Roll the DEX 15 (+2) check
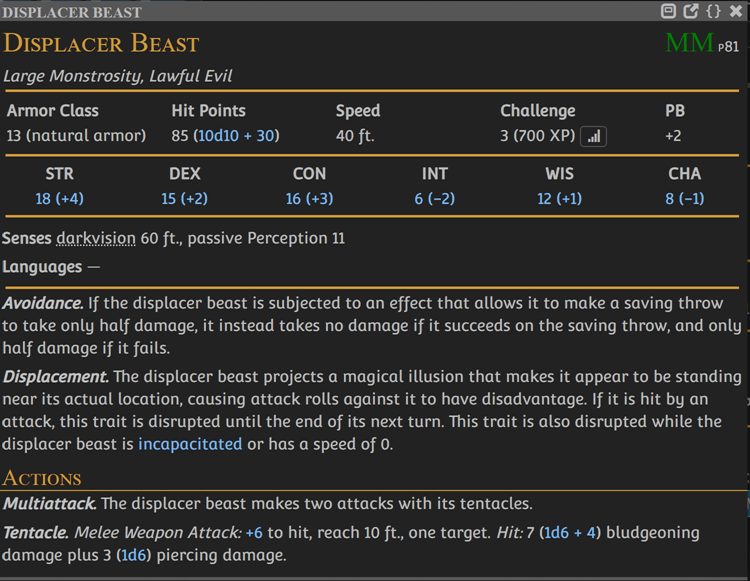 185,198
